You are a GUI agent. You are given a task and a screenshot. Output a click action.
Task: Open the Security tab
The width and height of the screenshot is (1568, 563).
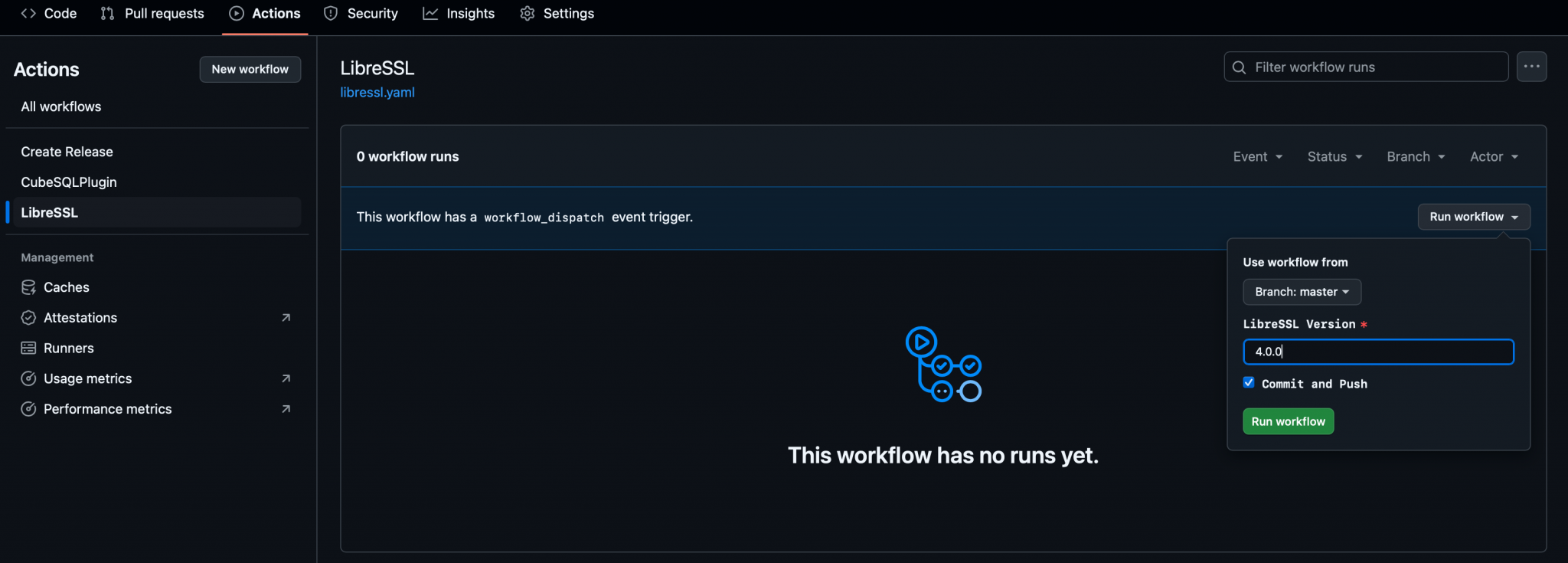361,14
